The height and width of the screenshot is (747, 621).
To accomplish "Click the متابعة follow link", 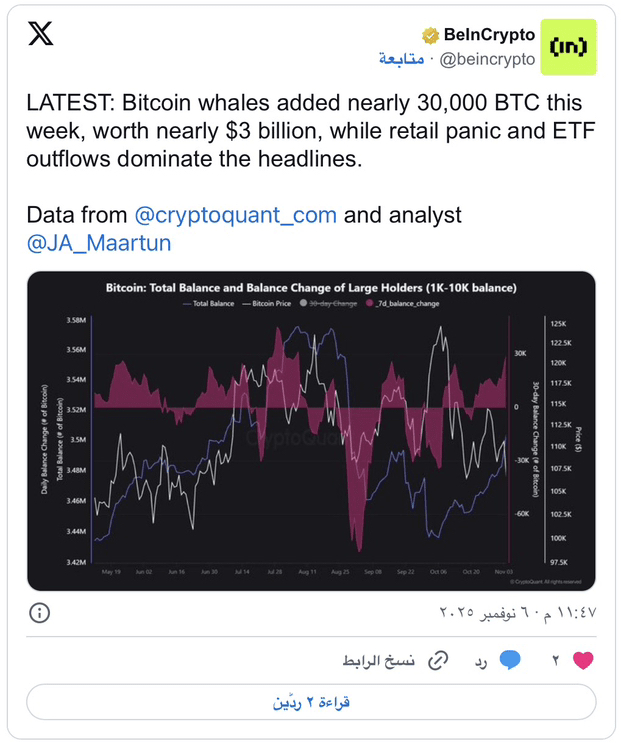I will click(x=401, y=60).
